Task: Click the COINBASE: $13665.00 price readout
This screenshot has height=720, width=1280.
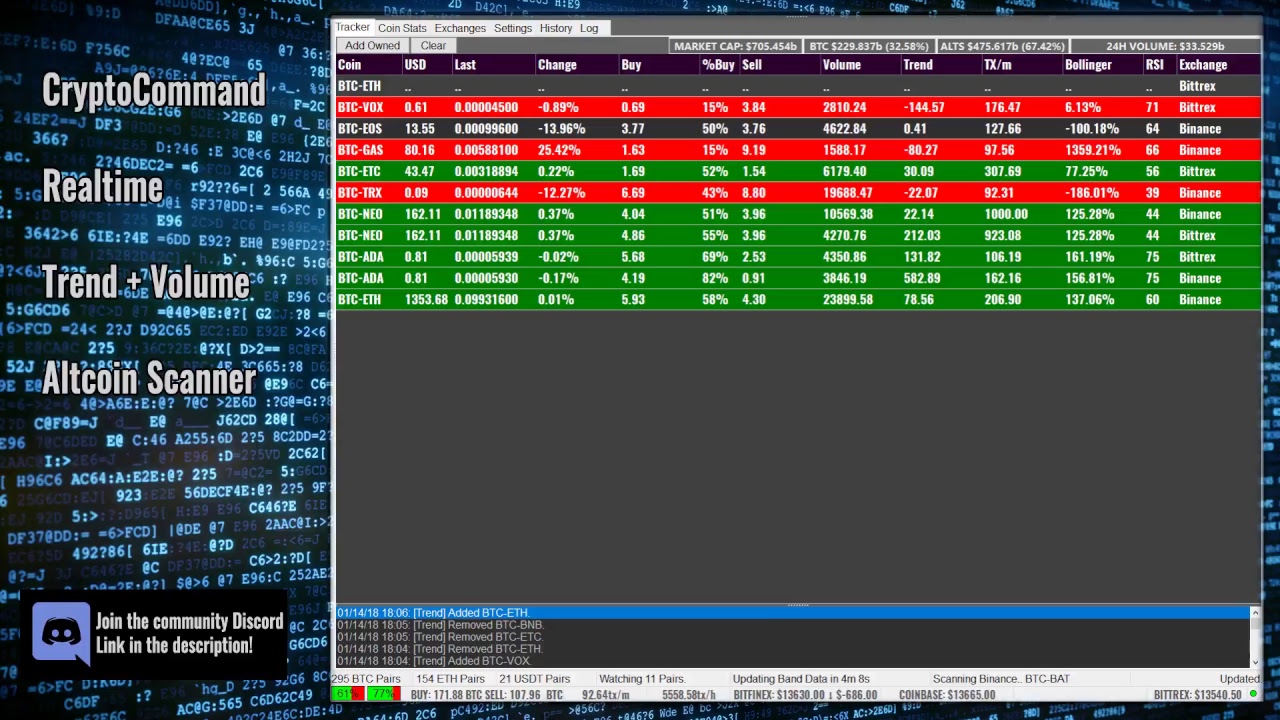Action: (947, 695)
